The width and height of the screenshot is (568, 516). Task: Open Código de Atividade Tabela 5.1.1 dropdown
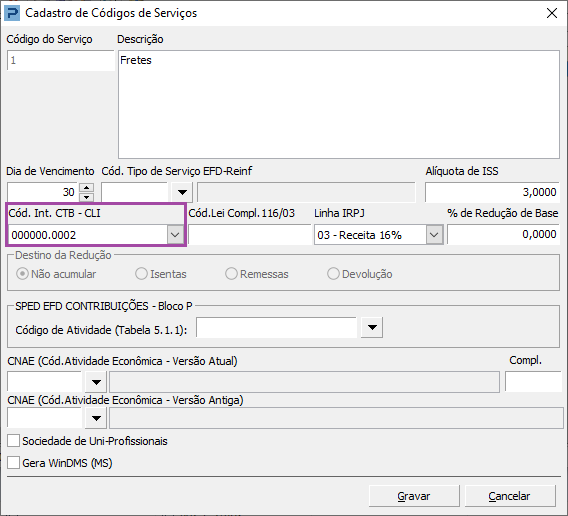click(x=372, y=328)
